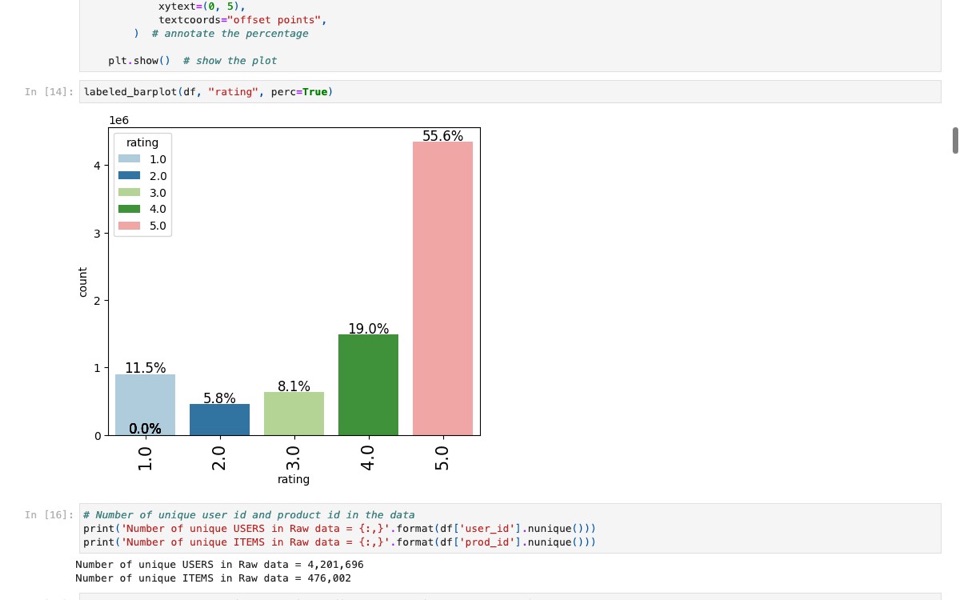Click the "0.0%" annotation on the first bar
960x600 pixels.
(145, 429)
